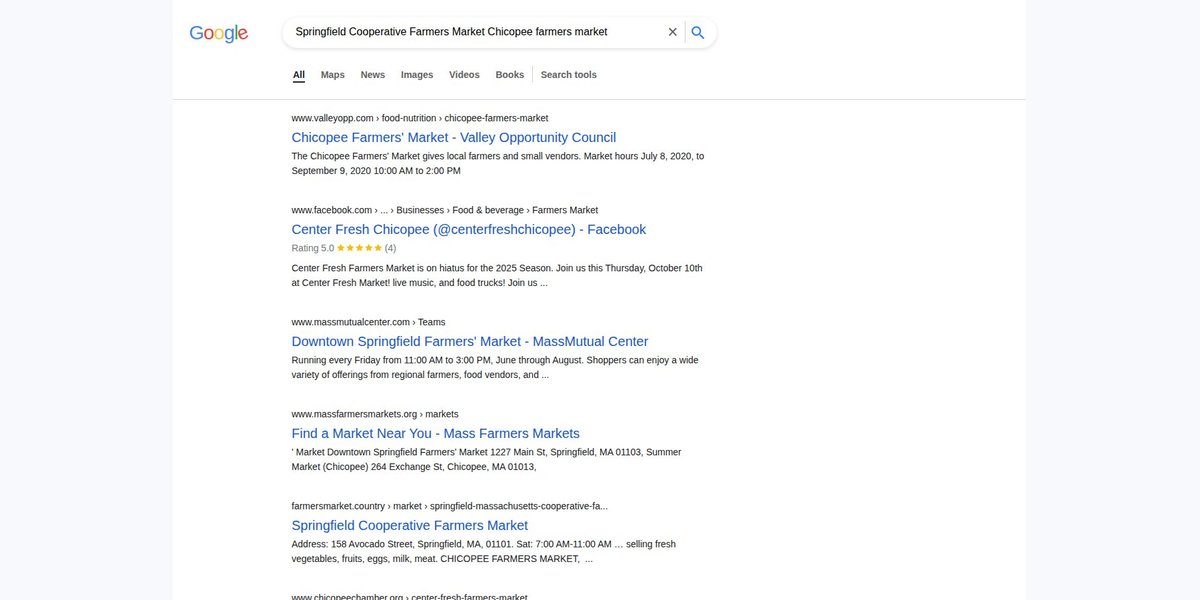Open Downtown Springfield Farmers' Market - MassMutual Center
Screen dimensions: 1200x600
coord(470,342)
